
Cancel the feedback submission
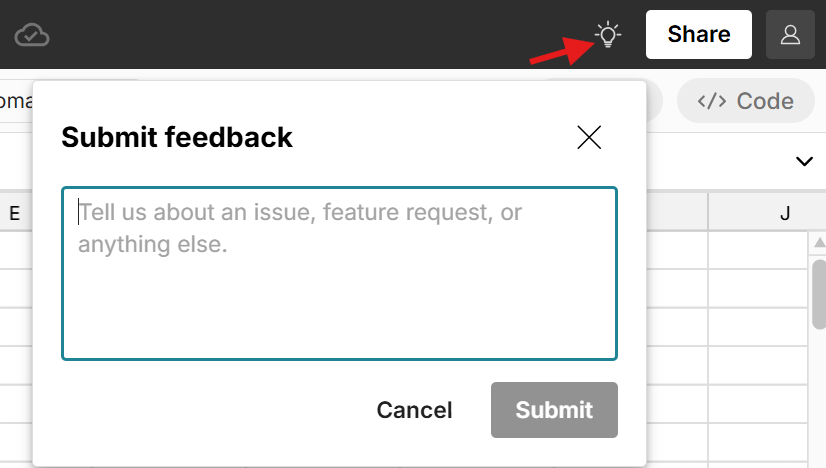click(x=414, y=410)
